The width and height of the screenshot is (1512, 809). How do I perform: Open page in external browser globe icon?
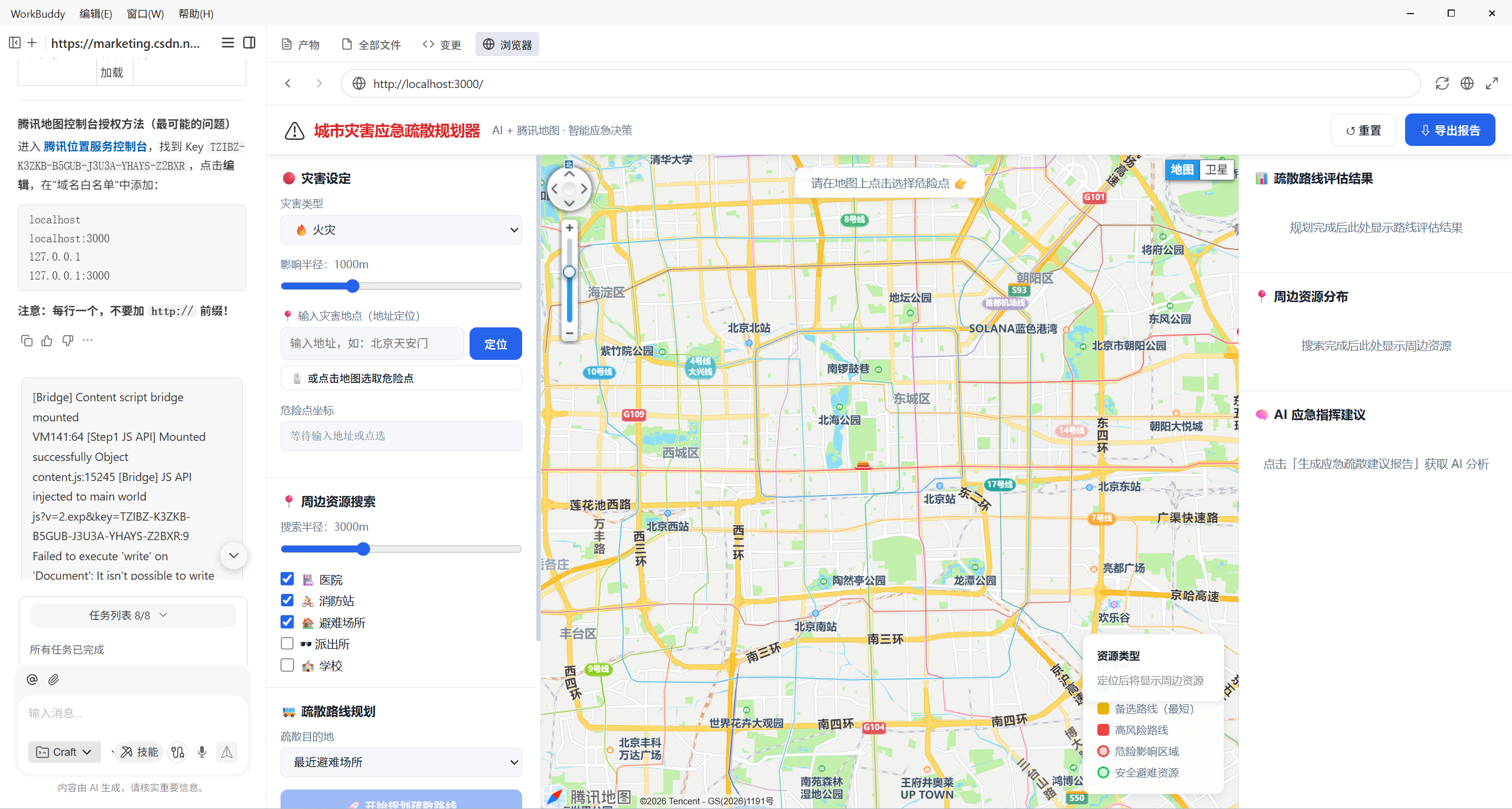click(x=1467, y=83)
